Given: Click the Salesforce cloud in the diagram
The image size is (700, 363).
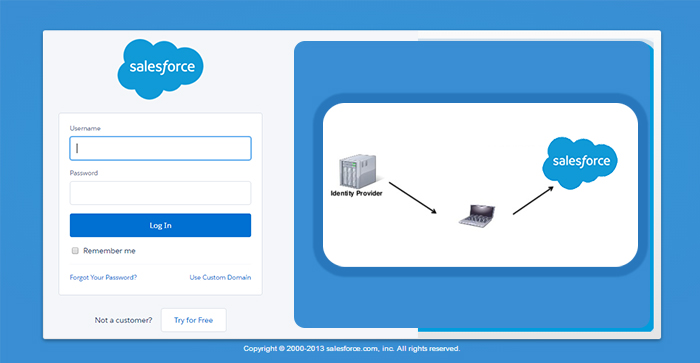Looking at the screenshot, I should (x=580, y=163).
